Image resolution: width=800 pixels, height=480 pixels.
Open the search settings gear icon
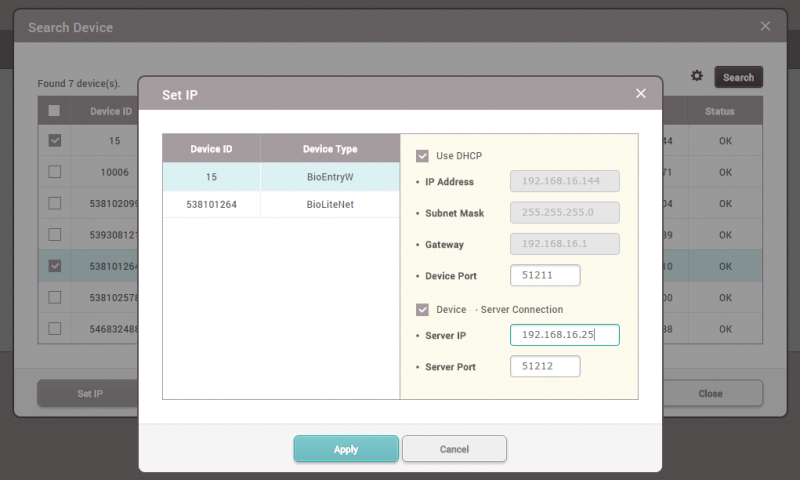[x=697, y=76]
